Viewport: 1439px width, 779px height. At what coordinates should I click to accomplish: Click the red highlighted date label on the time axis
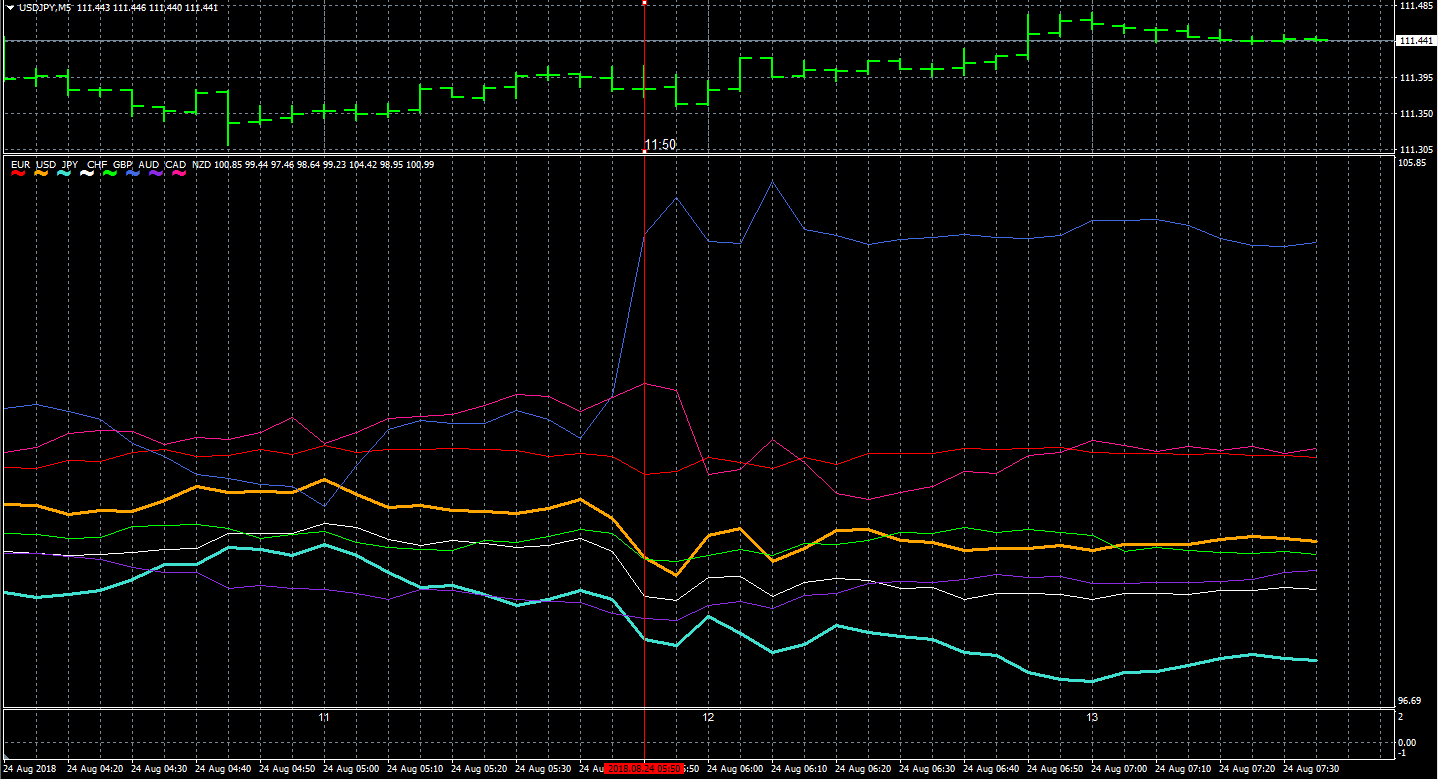(646, 769)
